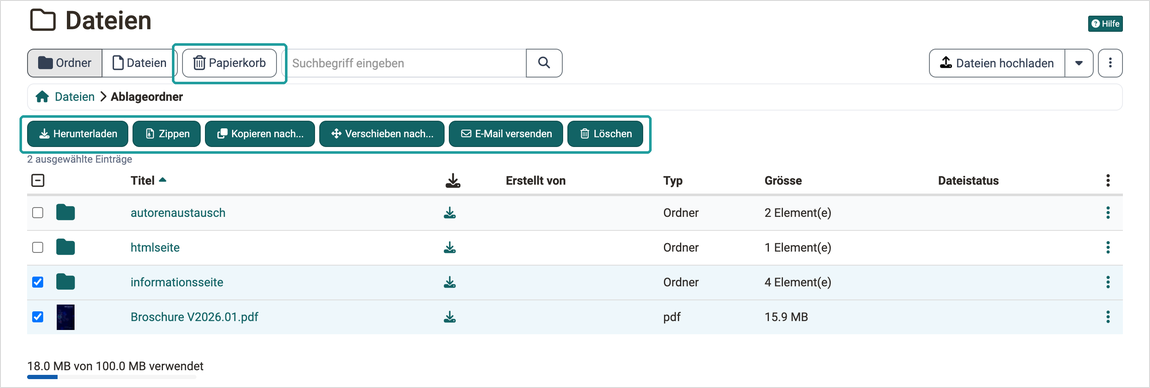Open Broschure V2026.01.pdf file link

(x=194, y=317)
